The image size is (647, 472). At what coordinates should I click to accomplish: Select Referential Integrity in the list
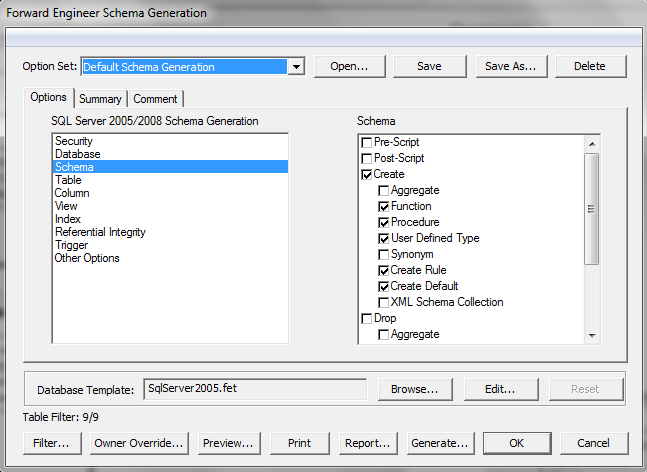tap(170, 232)
